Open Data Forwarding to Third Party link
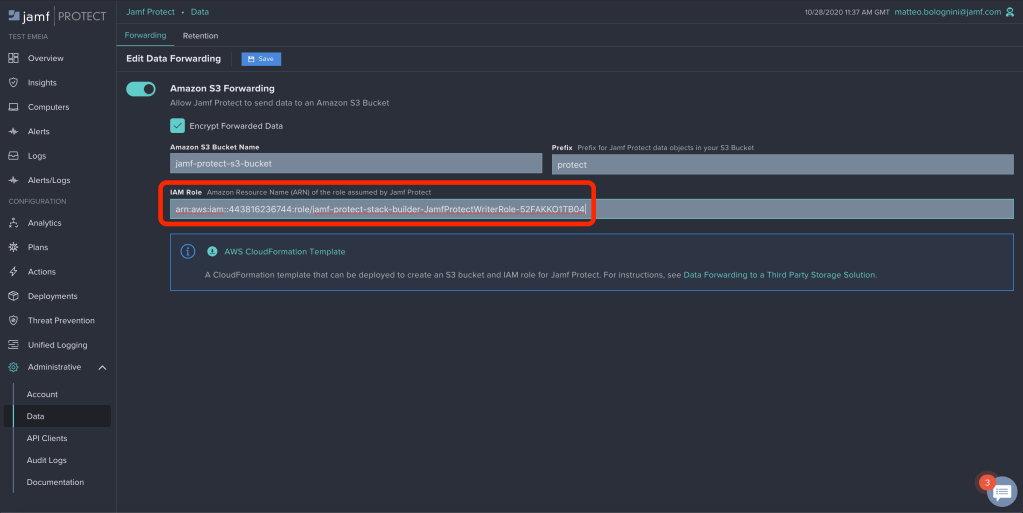1023x513 pixels. click(x=779, y=275)
